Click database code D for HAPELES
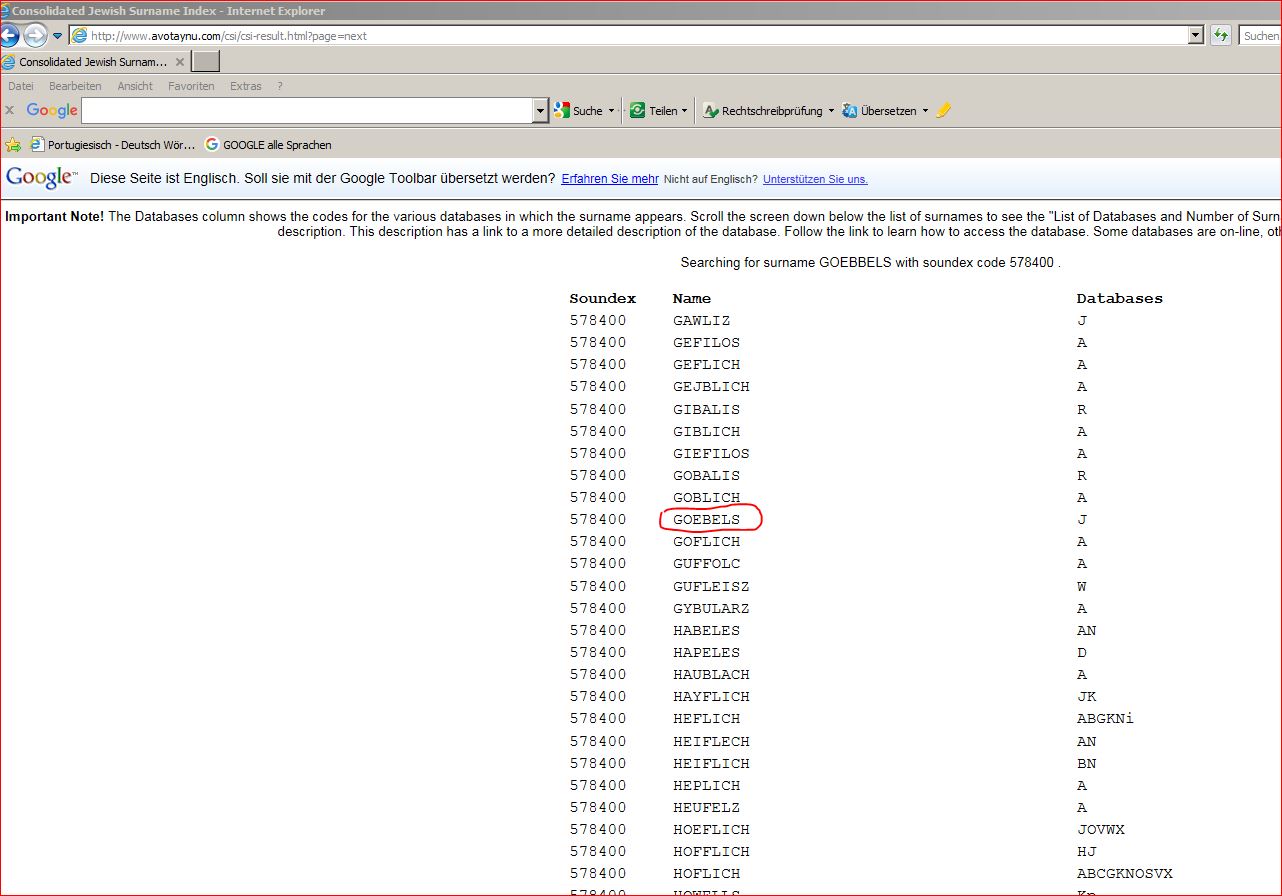Screen dimensions: 1282x896 click(x=1082, y=652)
